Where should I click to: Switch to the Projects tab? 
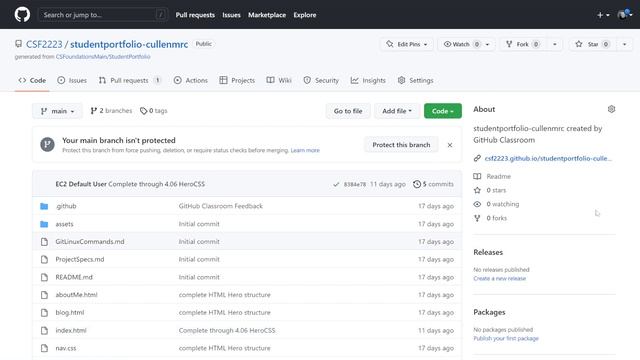(237, 80)
